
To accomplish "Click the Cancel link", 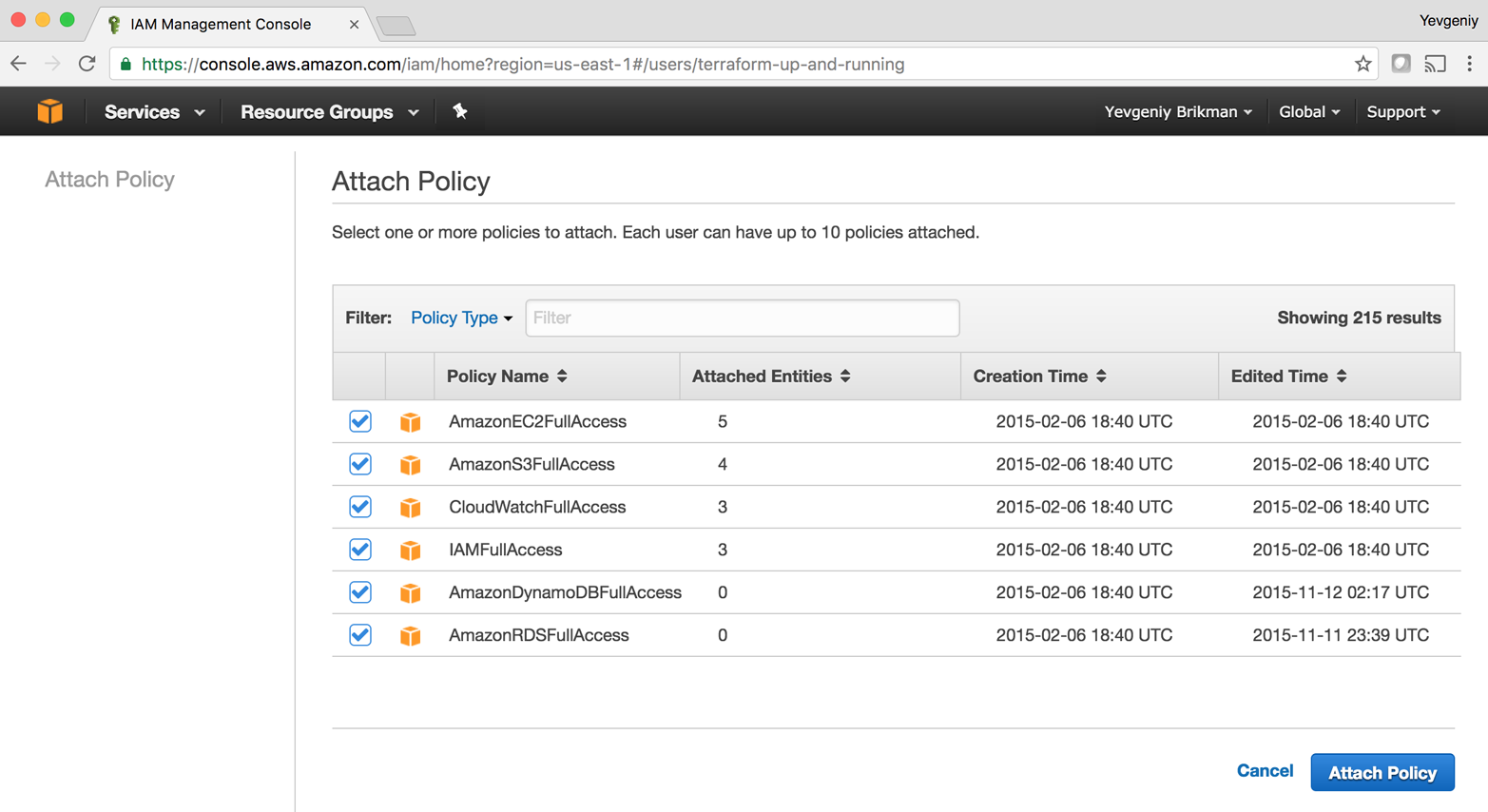I will pyautogui.click(x=1265, y=771).
